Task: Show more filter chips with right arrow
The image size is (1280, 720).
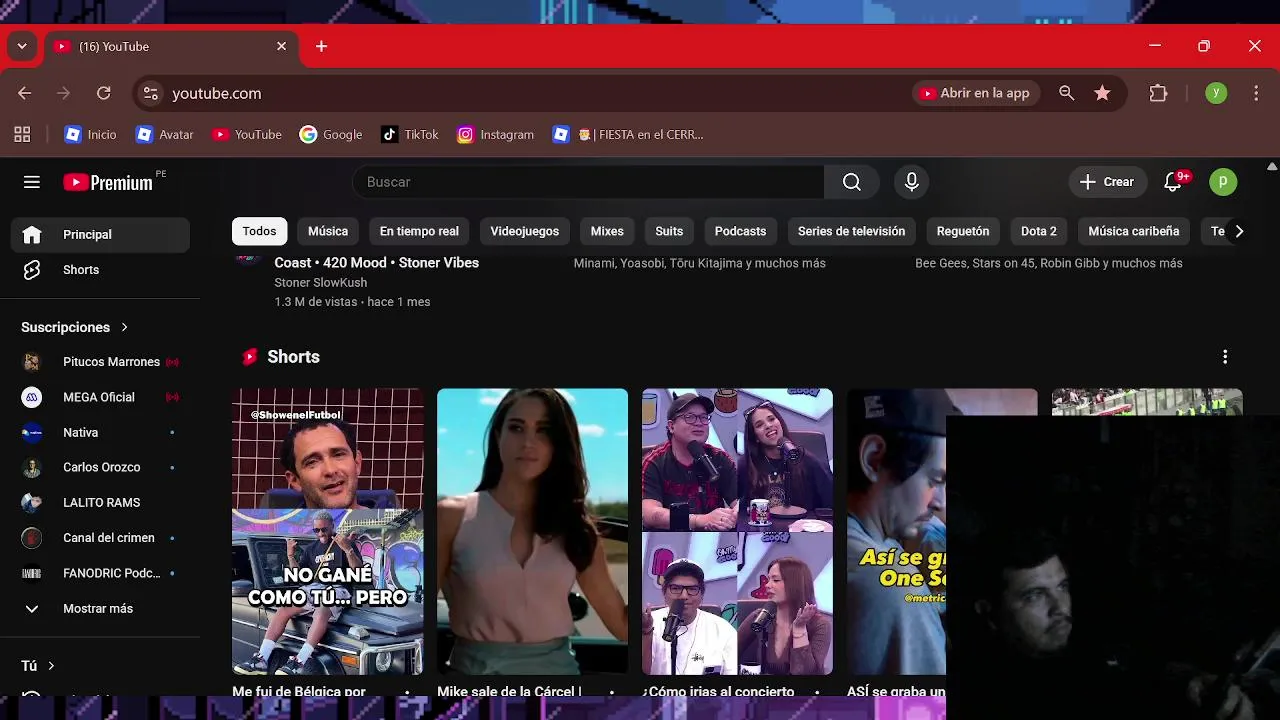Action: pyautogui.click(x=1239, y=231)
